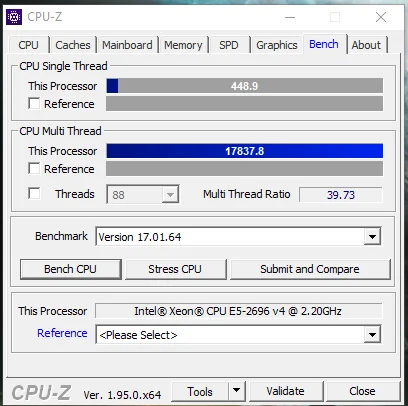Close the CPU-Z window with X

click(381, 17)
